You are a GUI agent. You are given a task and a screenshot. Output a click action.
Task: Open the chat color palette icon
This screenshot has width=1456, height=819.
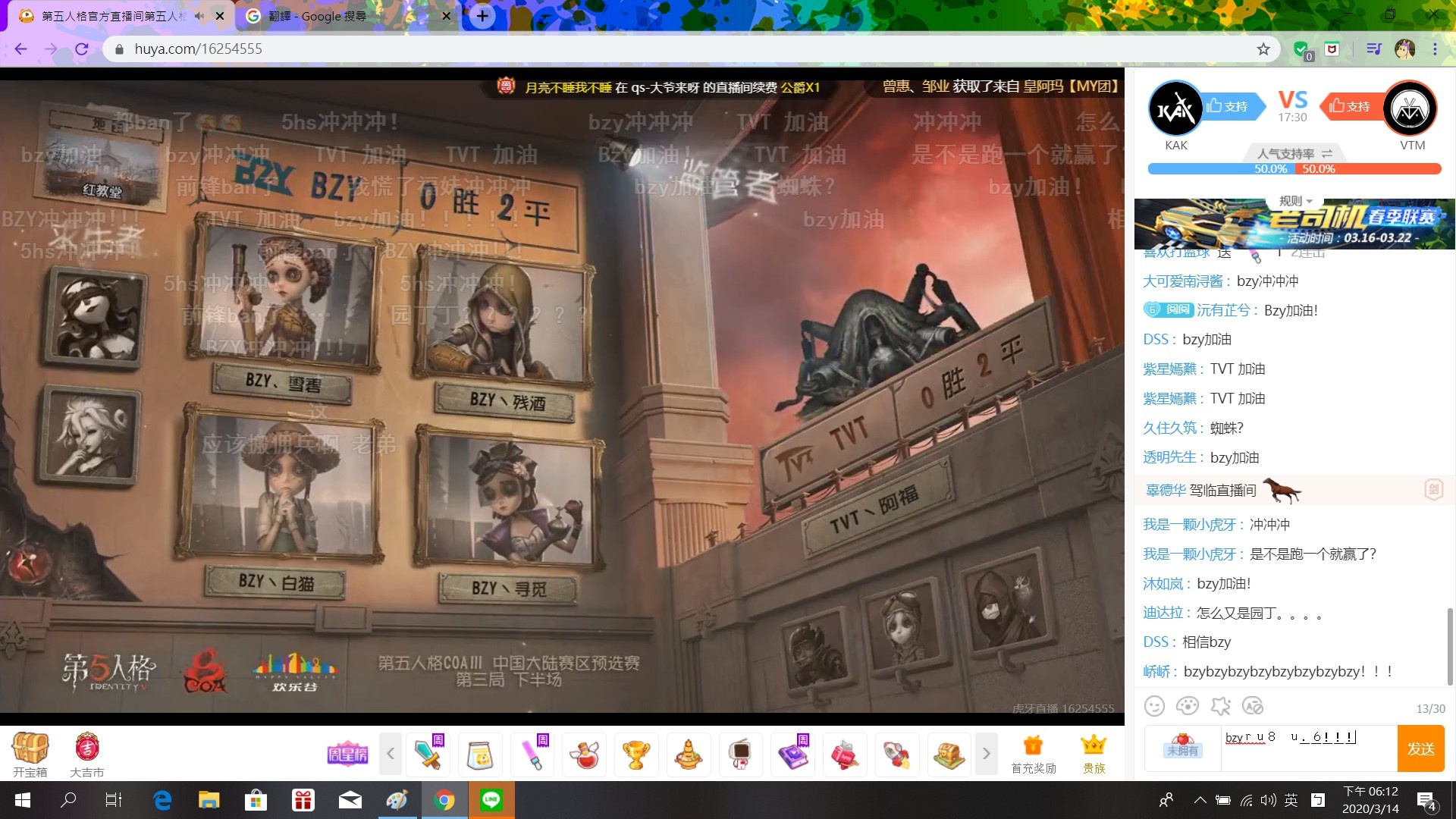(x=1187, y=706)
